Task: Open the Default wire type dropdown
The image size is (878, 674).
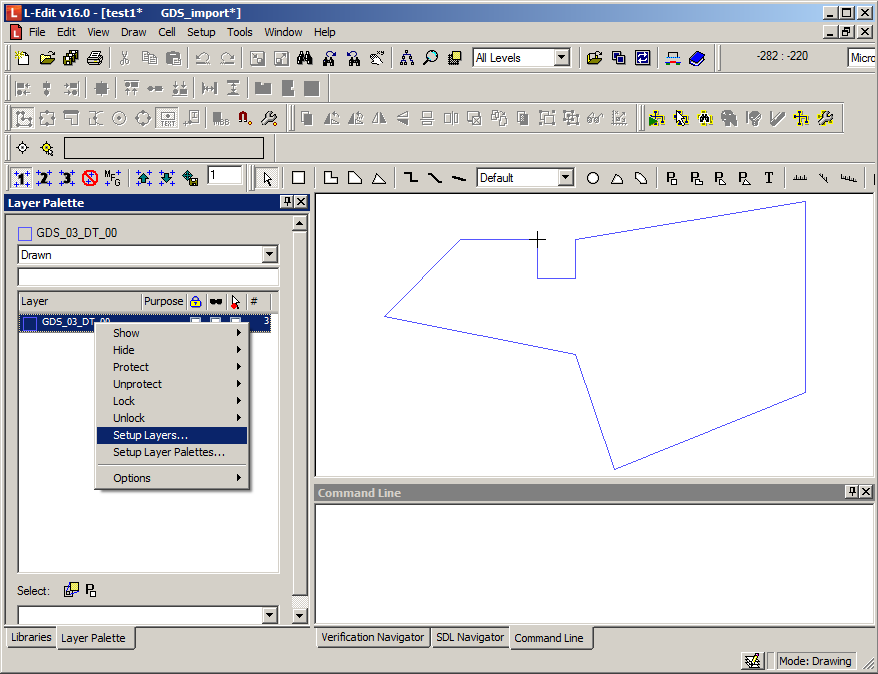Action: pyautogui.click(x=565, y=178)
